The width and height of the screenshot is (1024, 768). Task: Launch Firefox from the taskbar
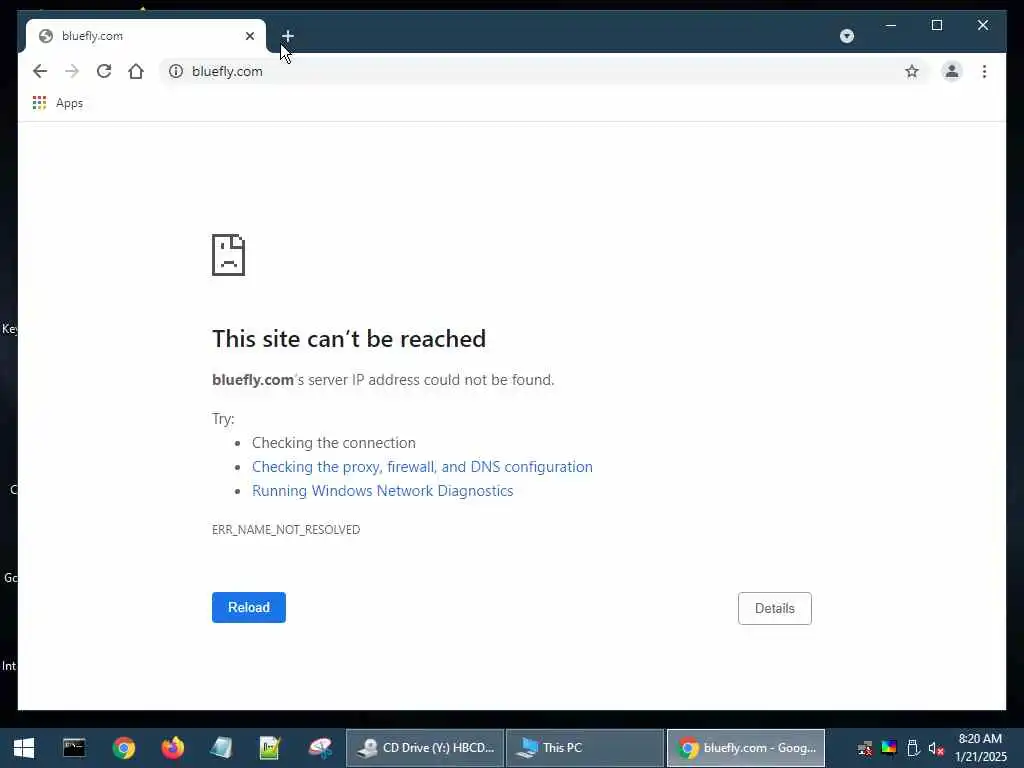click(172, 748)
